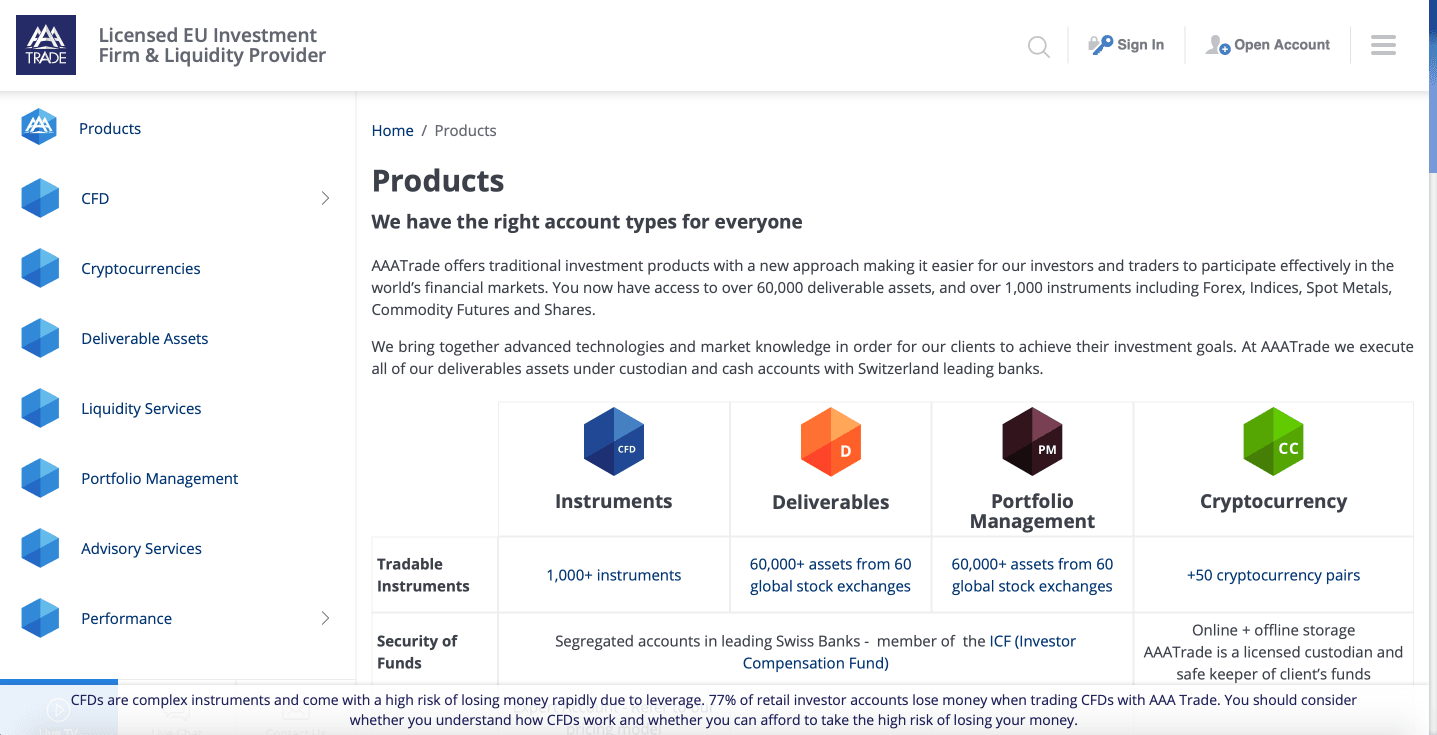Click the 'Tradable Instruments' row label
The image size is (1437, 735).
tap(423, 575)
